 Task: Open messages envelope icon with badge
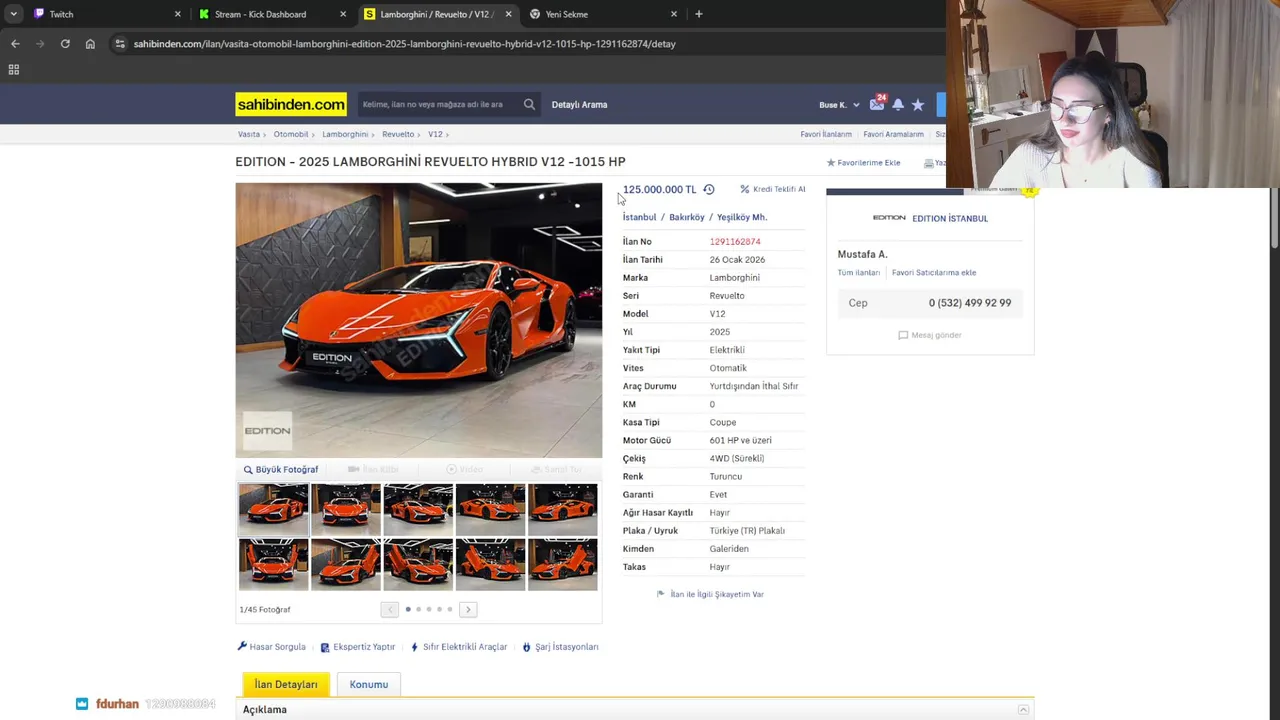[x=877, y=103]
